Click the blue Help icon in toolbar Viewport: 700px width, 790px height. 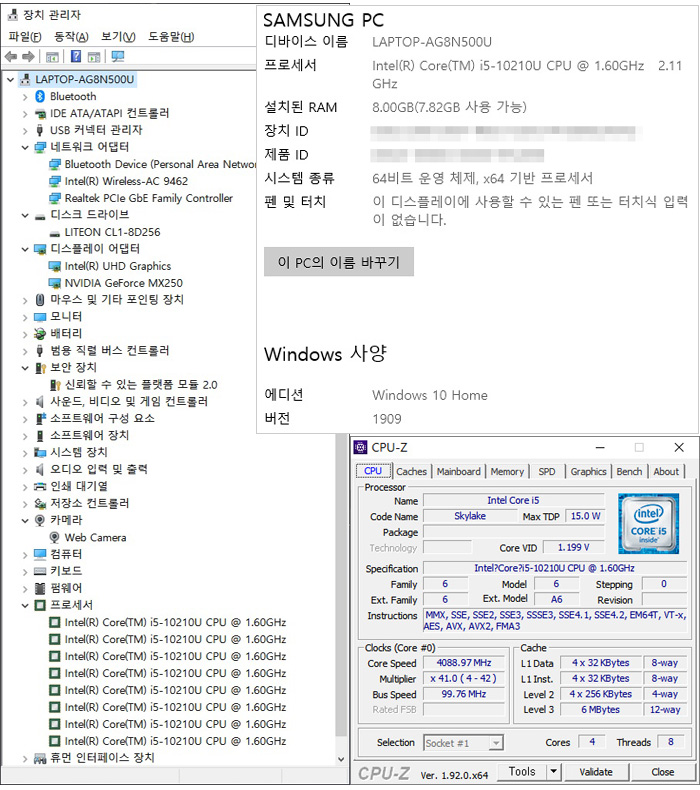76,56
